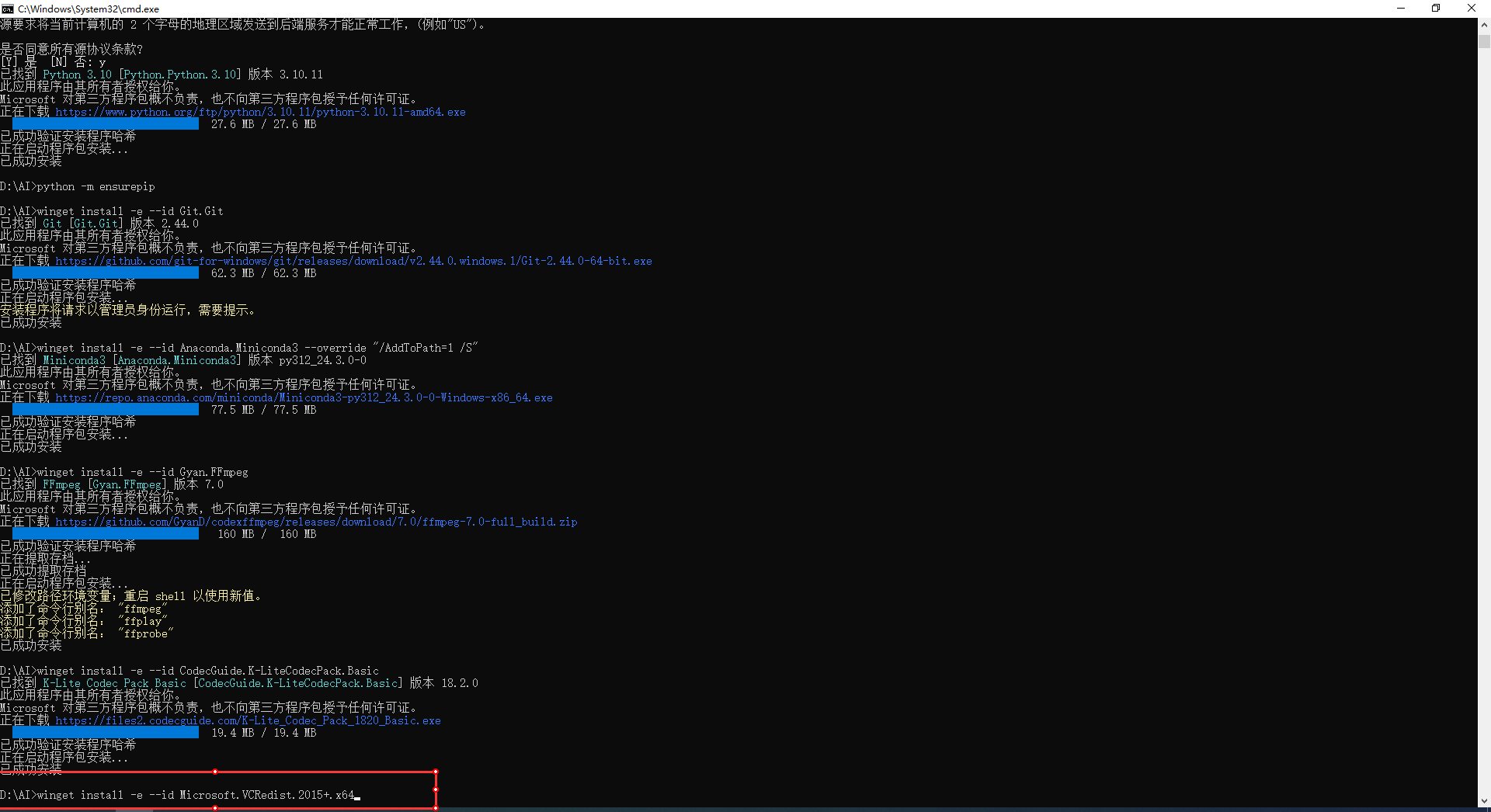Click the Git 62.3 MB progress bar
Image resolution: width=1491 pixels, height=812 pixels.
tap(106, 273)
